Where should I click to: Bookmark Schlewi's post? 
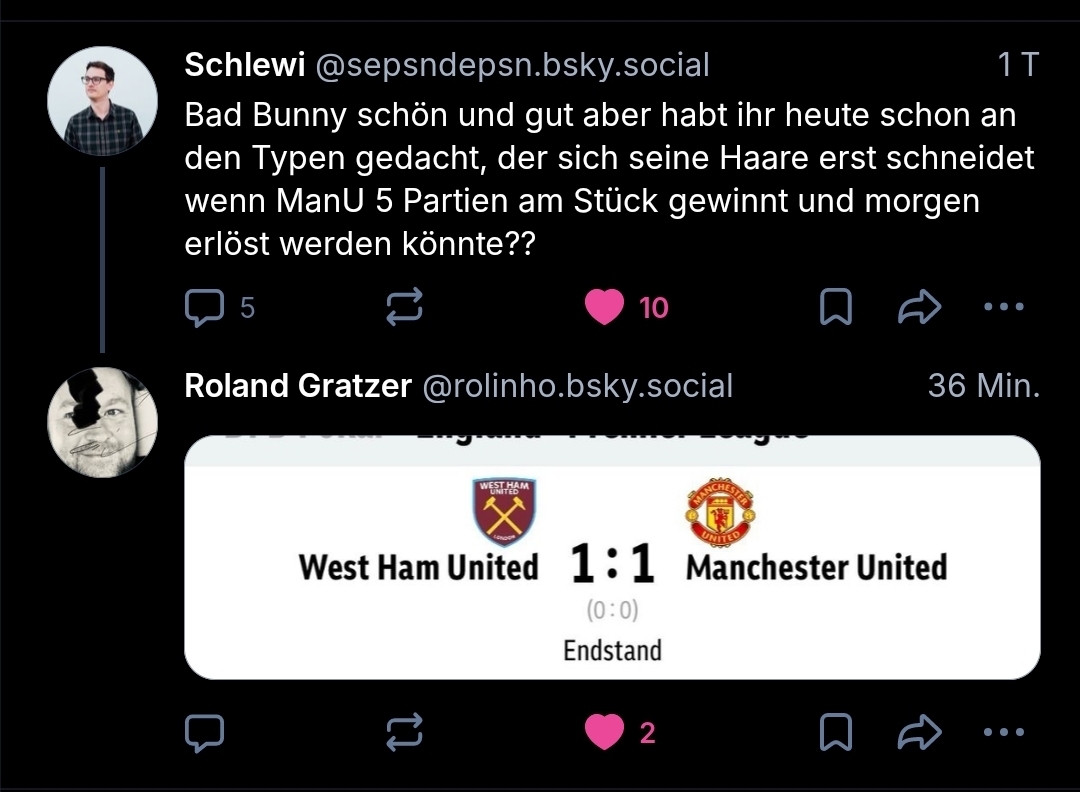click(x=836, y=308)
